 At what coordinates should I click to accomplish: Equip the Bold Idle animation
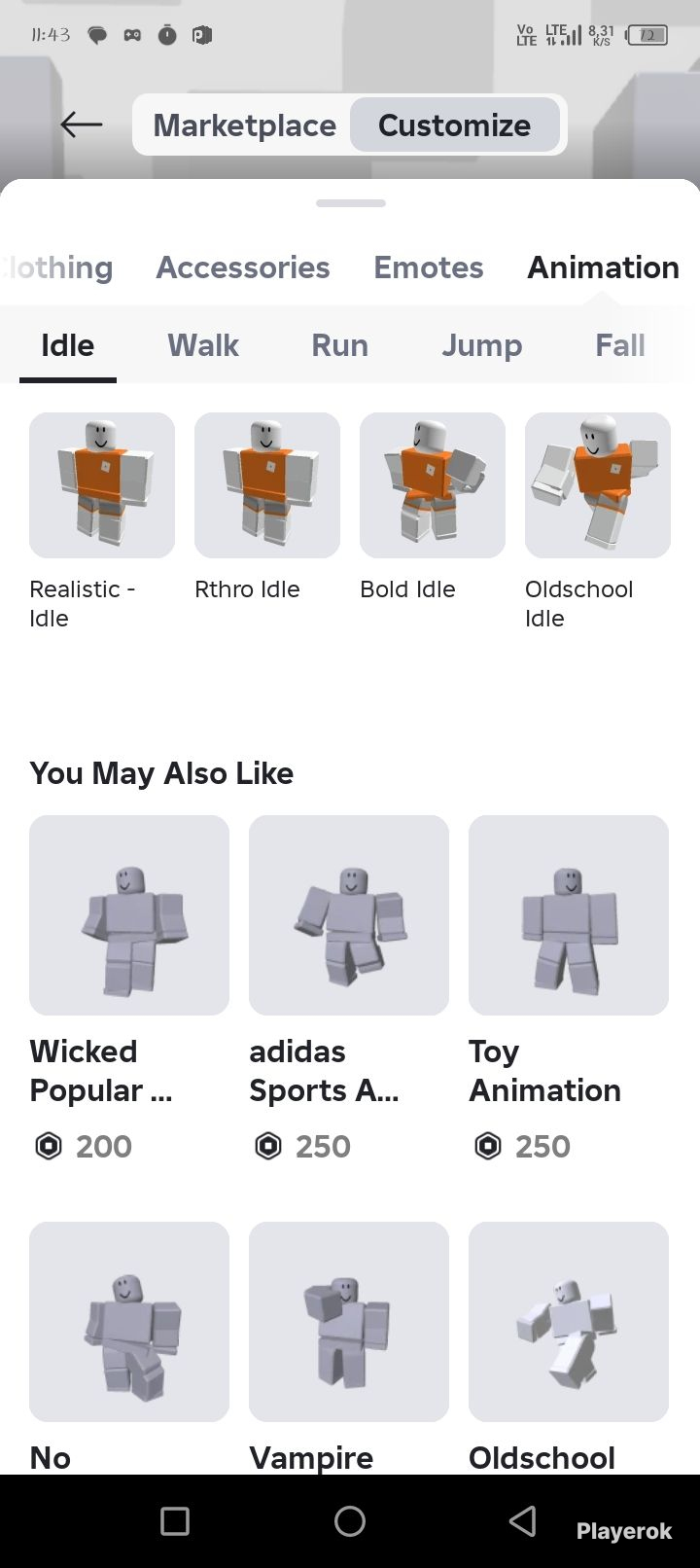coord(433,485)
